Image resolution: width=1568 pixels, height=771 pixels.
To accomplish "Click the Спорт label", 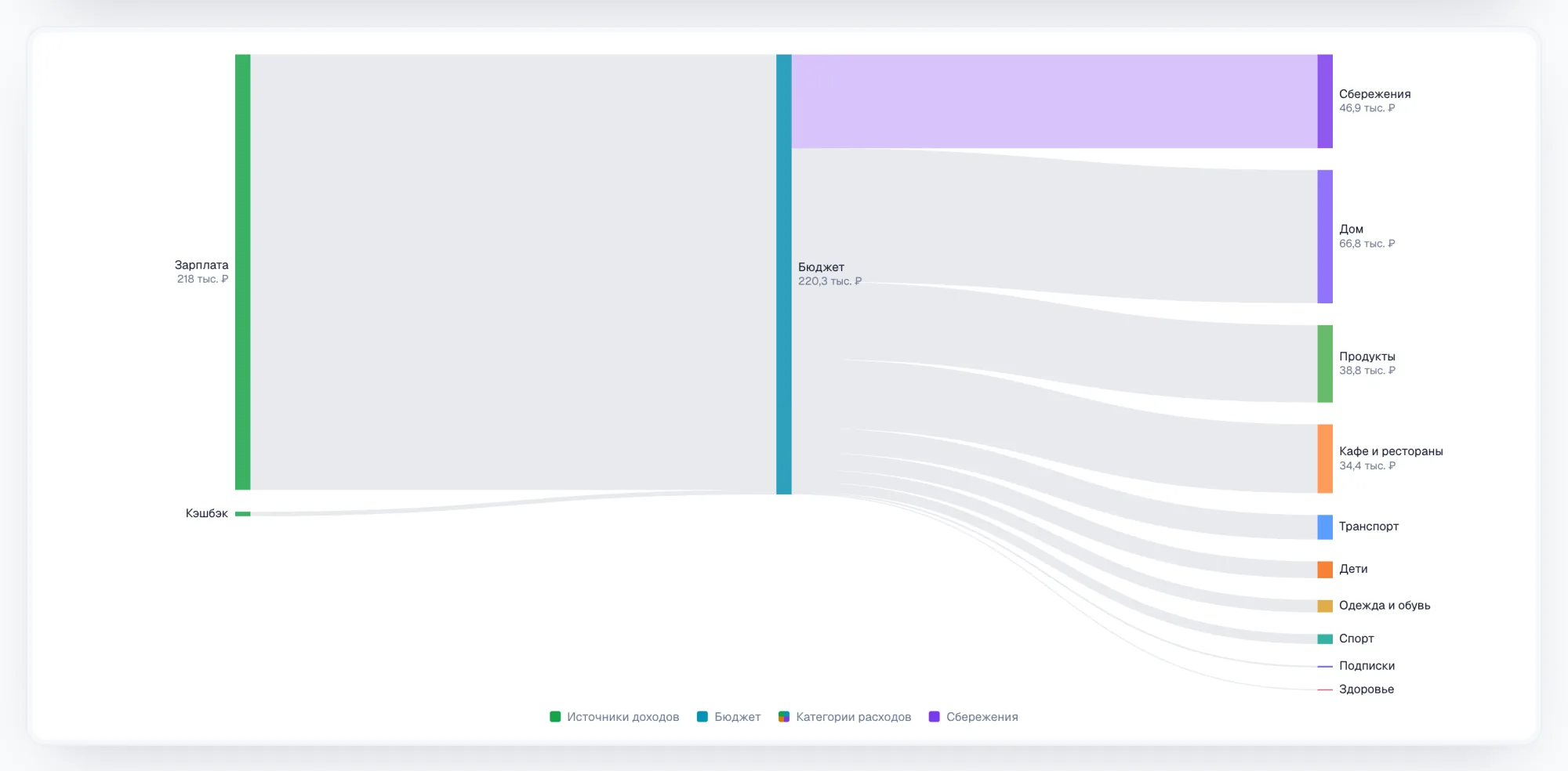I will (x=1356, y=639).
